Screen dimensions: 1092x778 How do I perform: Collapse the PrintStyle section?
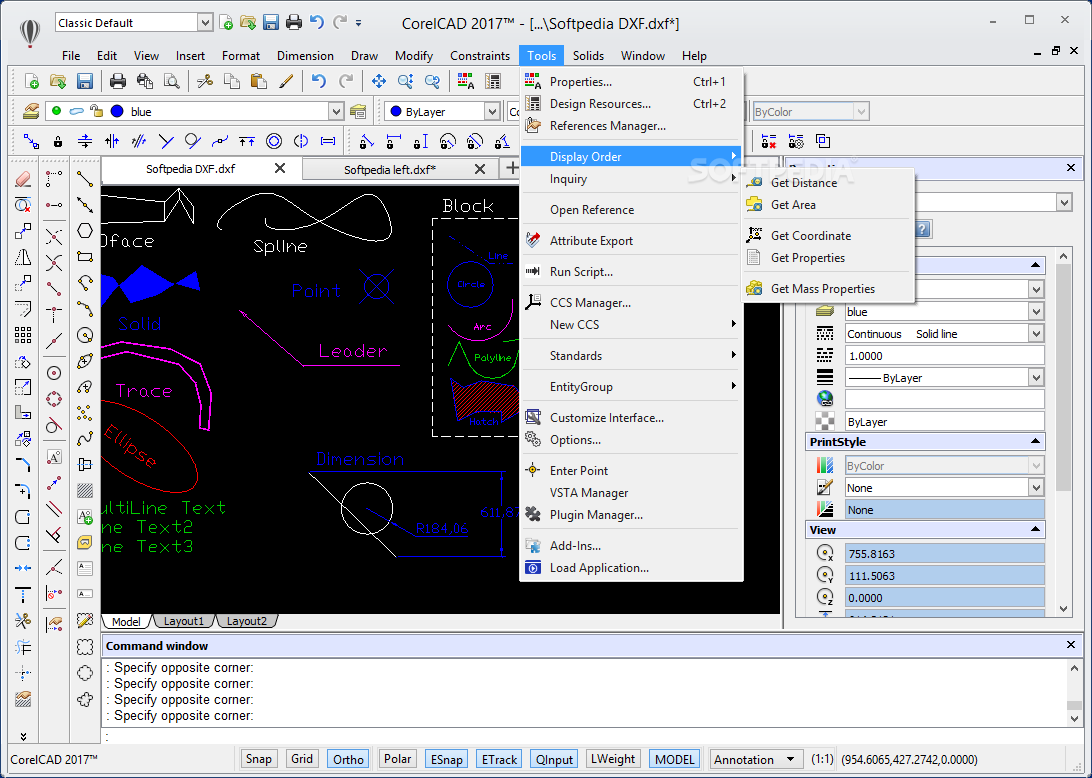click(1035, 442)
